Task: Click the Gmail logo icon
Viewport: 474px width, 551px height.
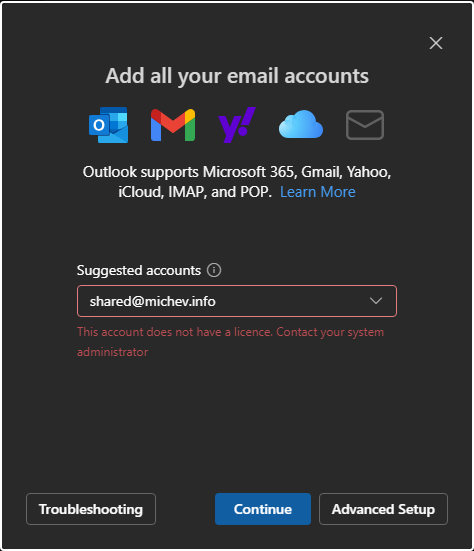Action: pos(173,125)
